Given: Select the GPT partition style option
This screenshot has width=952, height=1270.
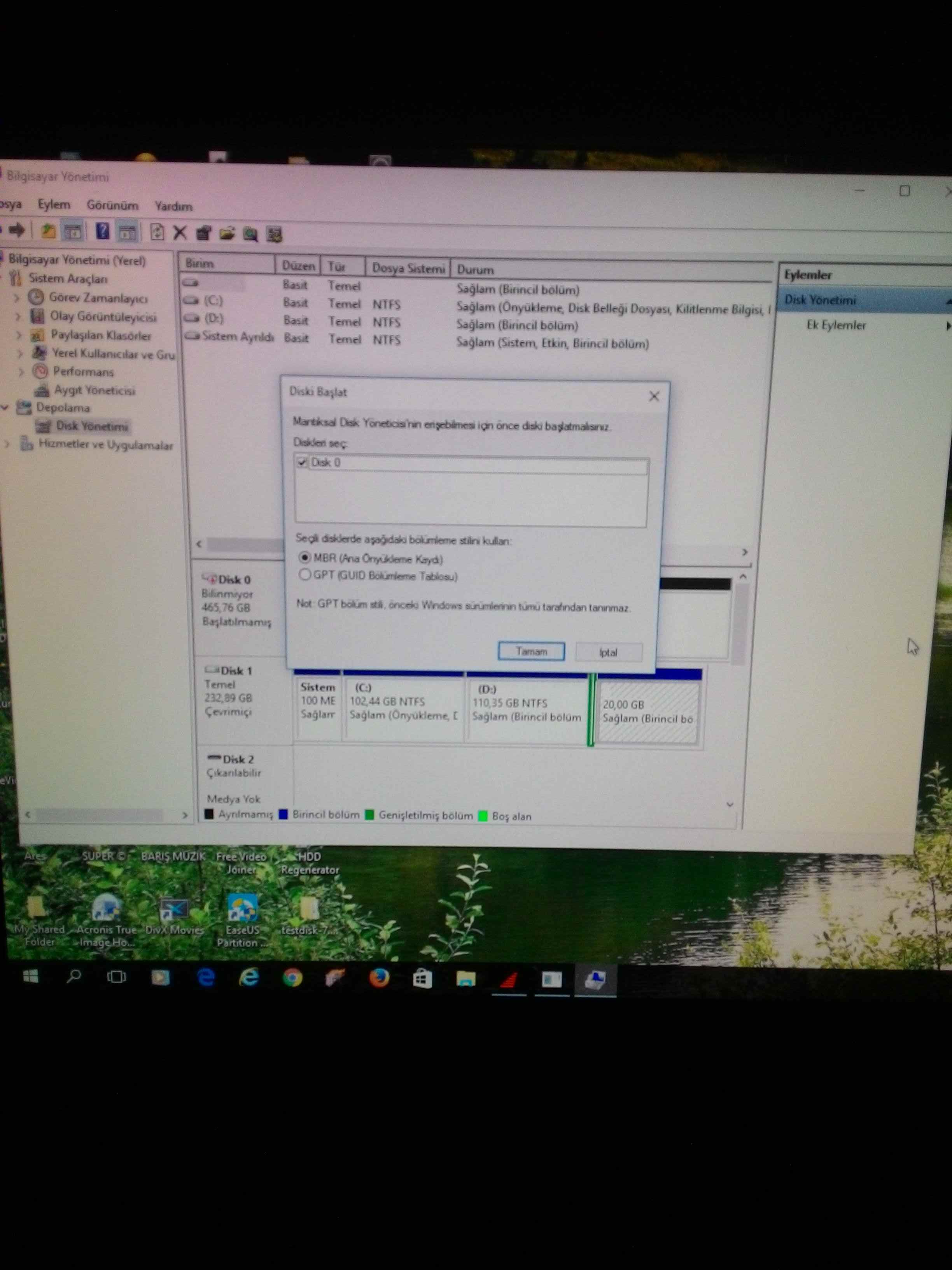Looking at the screenshot, I should coord(305,575).
